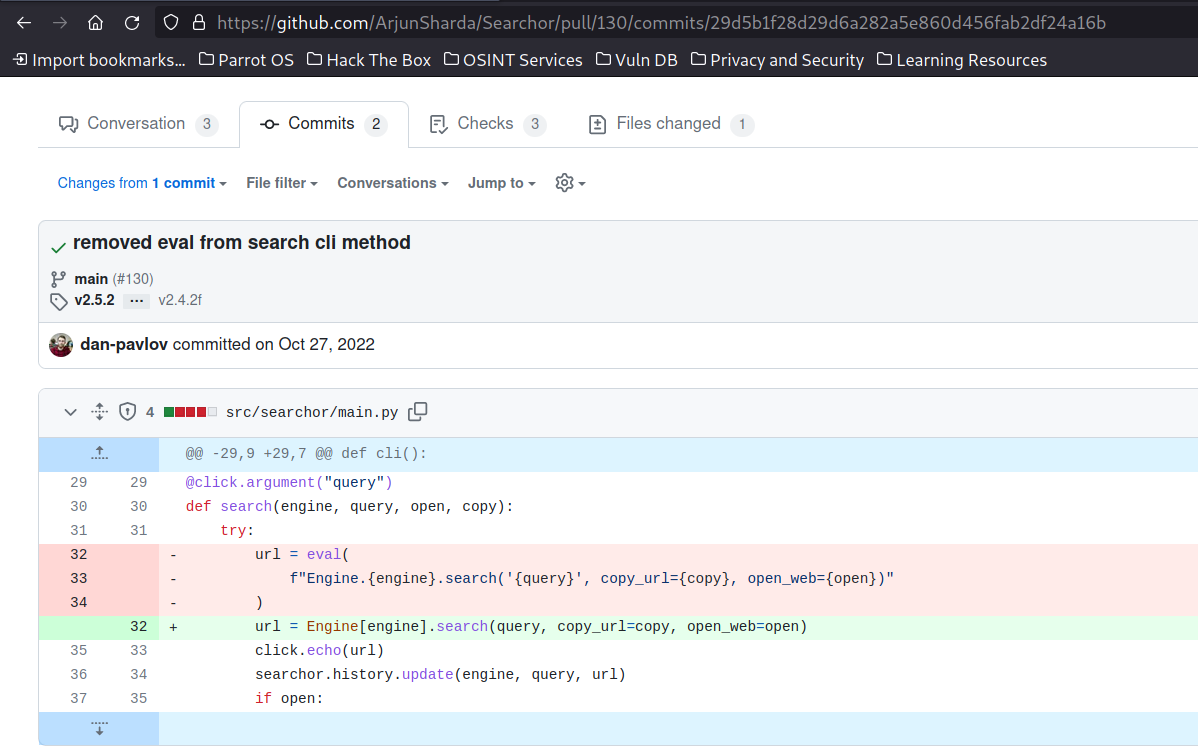This screenshot has width=1198, height=754.
Task: Click the shield tracking protection icon
Action: (171, 23)
